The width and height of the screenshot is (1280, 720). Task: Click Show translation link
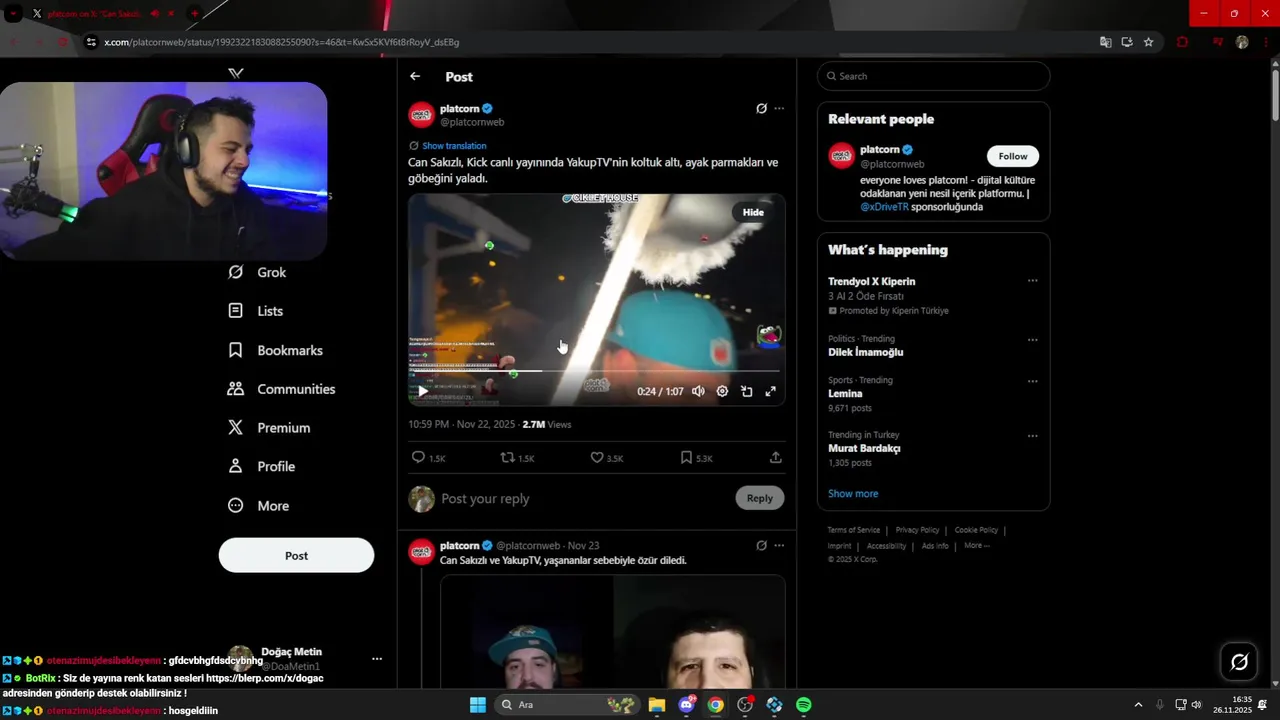pyautogui.click(x=454, y=146)
